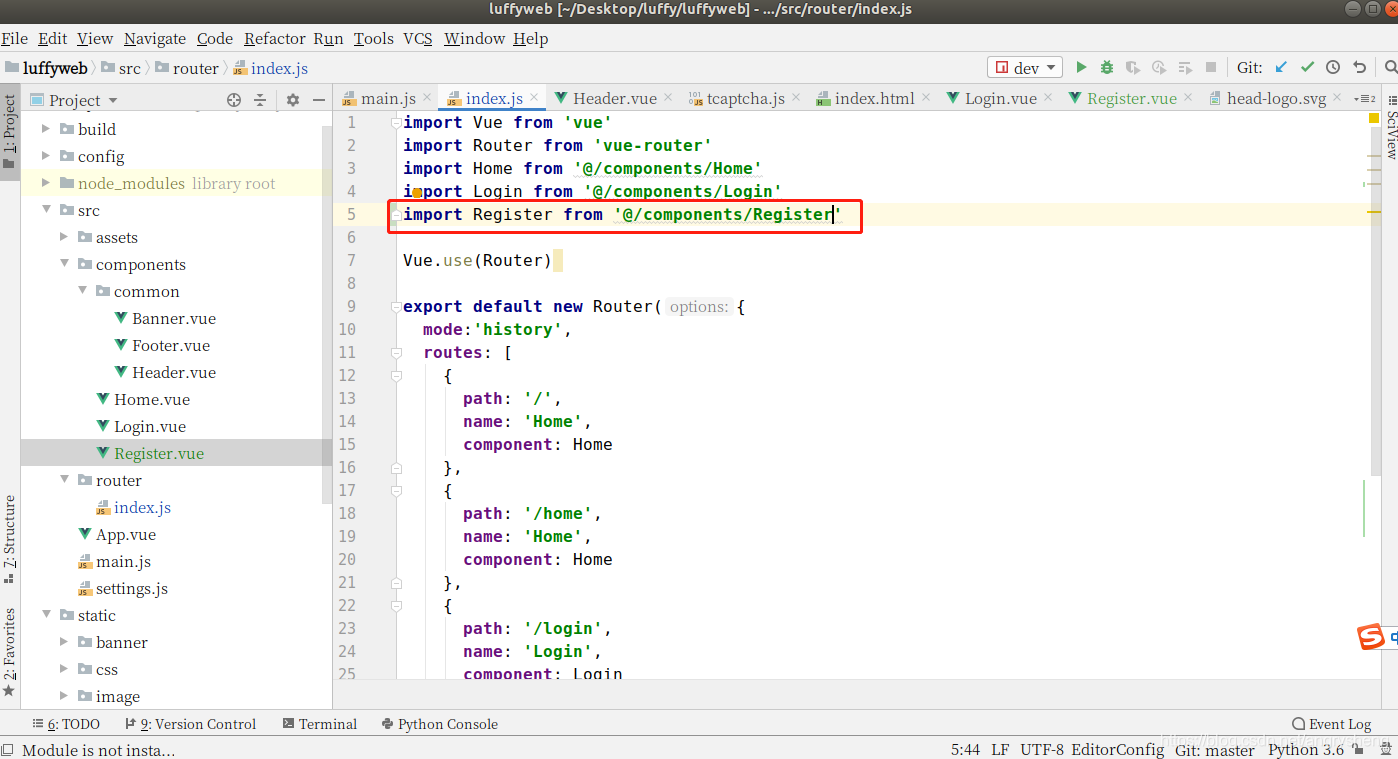
Task: Hide the Project panel with minus icon
Action: pos(319,100)
